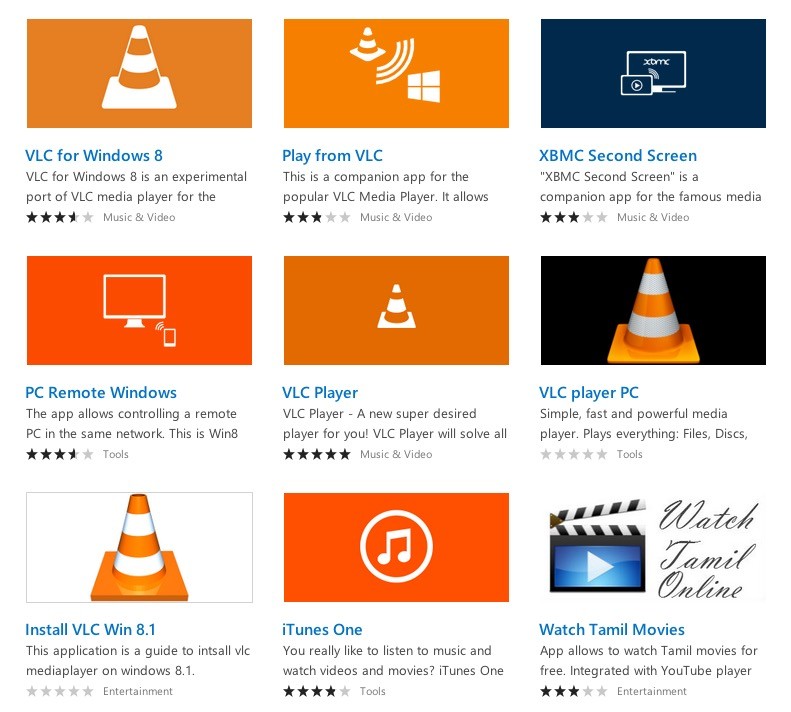Screen dimensions: 791x712
Task: Open the iTunes One music note tile
Action: [x=396, y=547]
